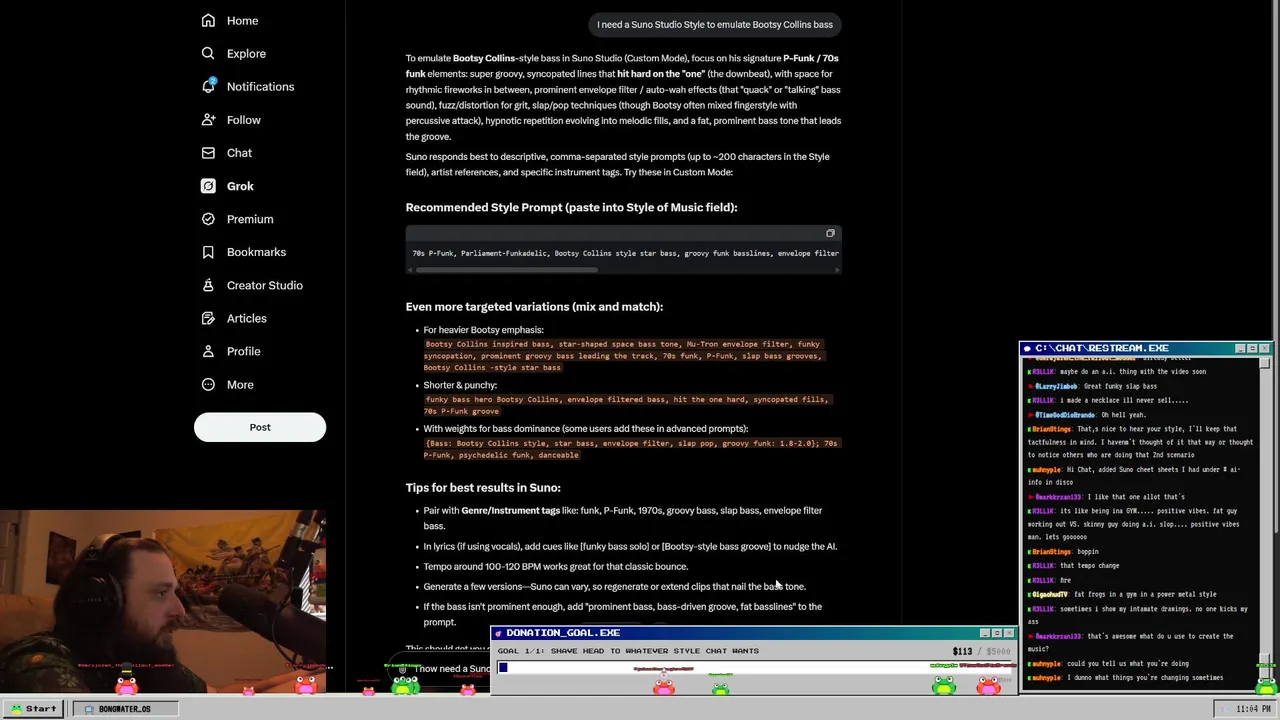Screen dimensions: 1280x720
Task: Click heading 'Recommended Style Prompt'
Action: [x=571, y=207]
